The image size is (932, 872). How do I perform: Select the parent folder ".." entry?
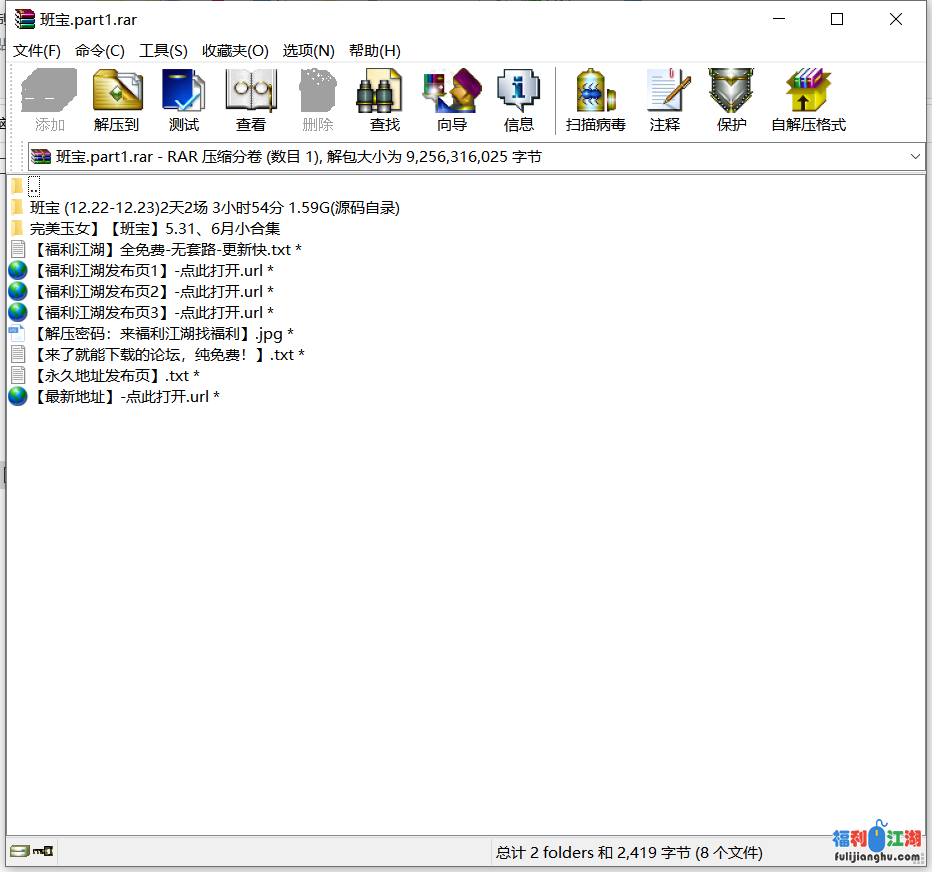34,187
